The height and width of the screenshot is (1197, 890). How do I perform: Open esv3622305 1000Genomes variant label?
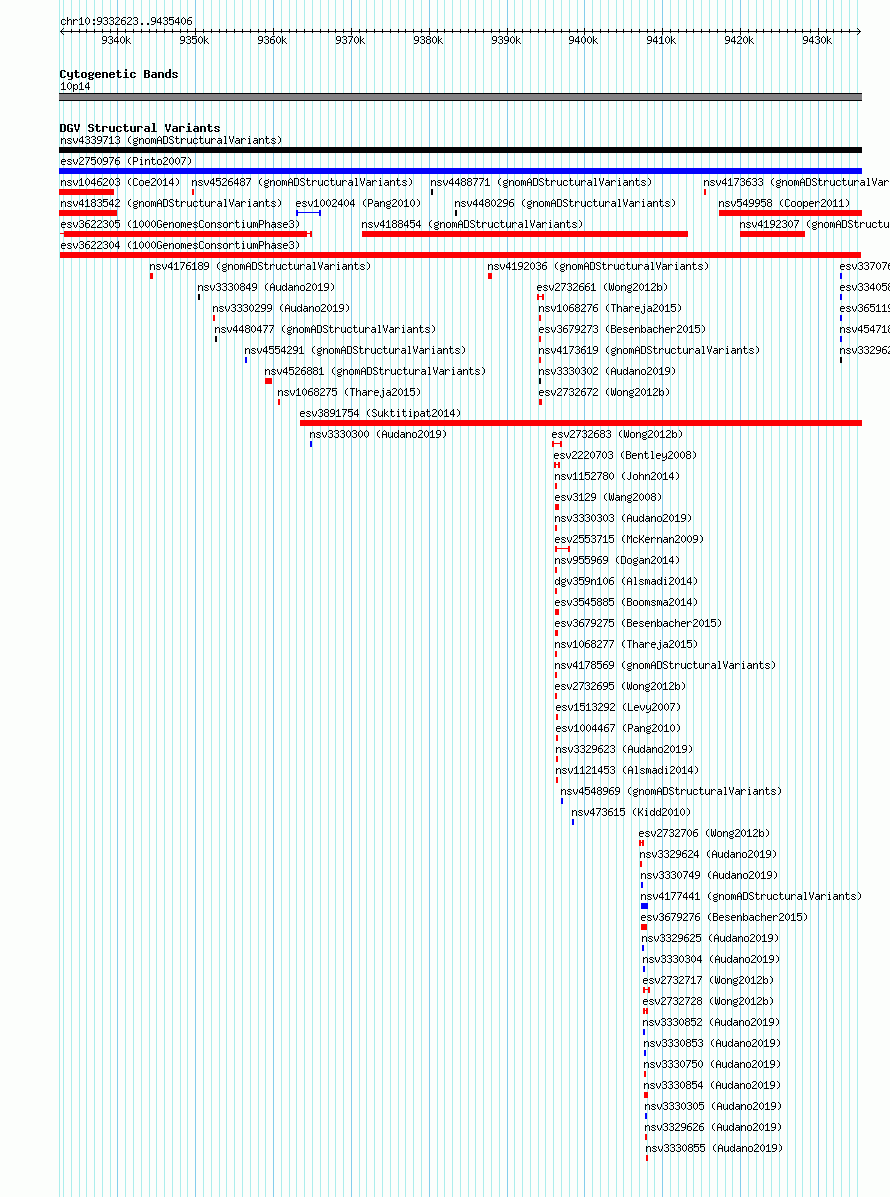(180, 224)
